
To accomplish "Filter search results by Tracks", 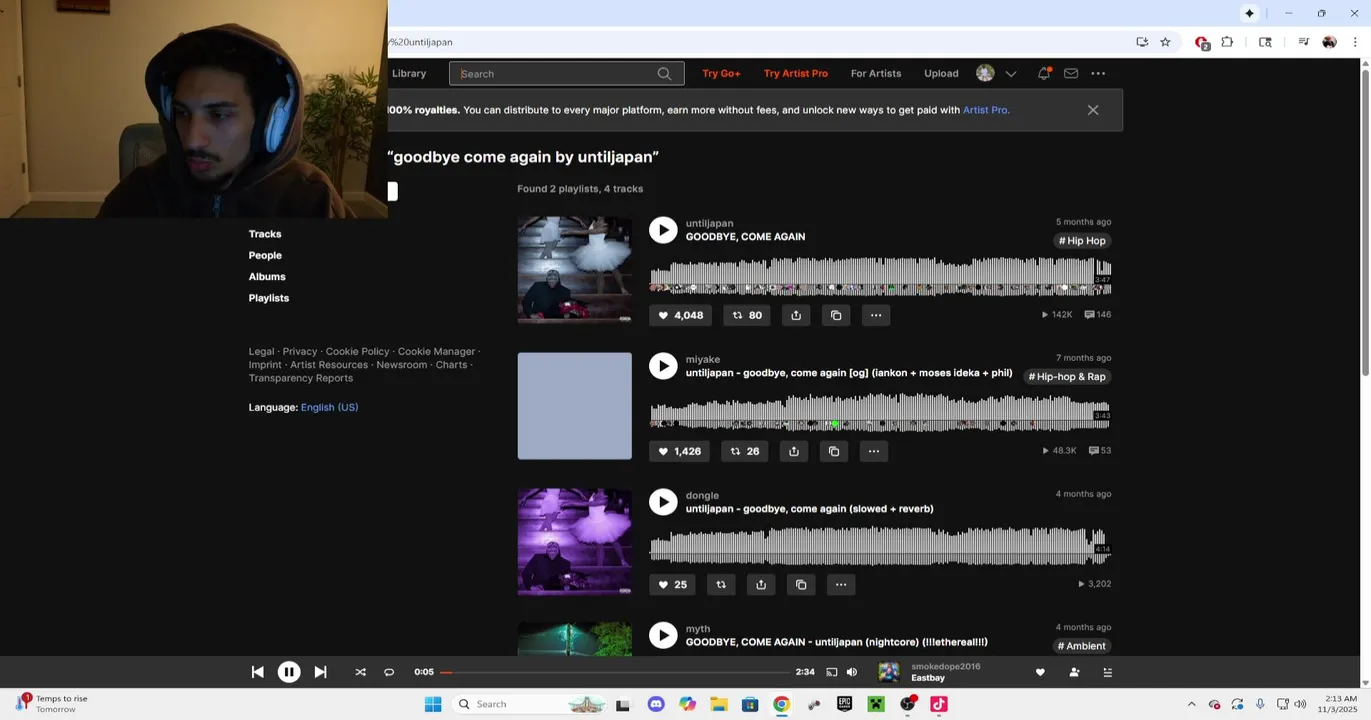I will point(265,234).
